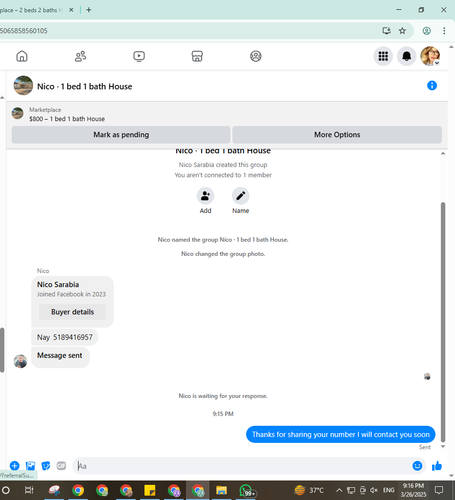Viewport: 455px width, 500px height.
Task: Open Buyer details for Nico Sarabia
Action: (72, 312)
